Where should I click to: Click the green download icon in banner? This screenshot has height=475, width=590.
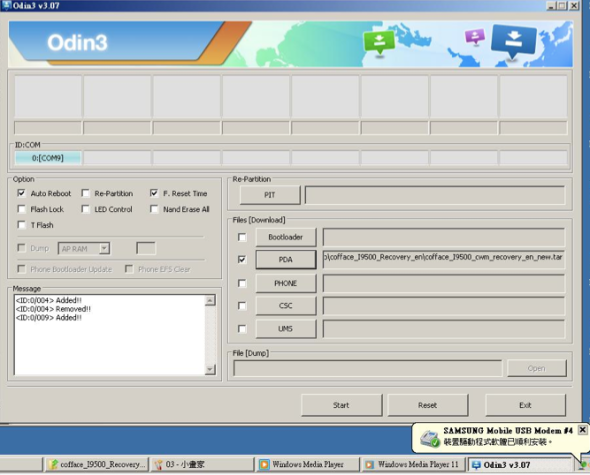click(379, 41)
